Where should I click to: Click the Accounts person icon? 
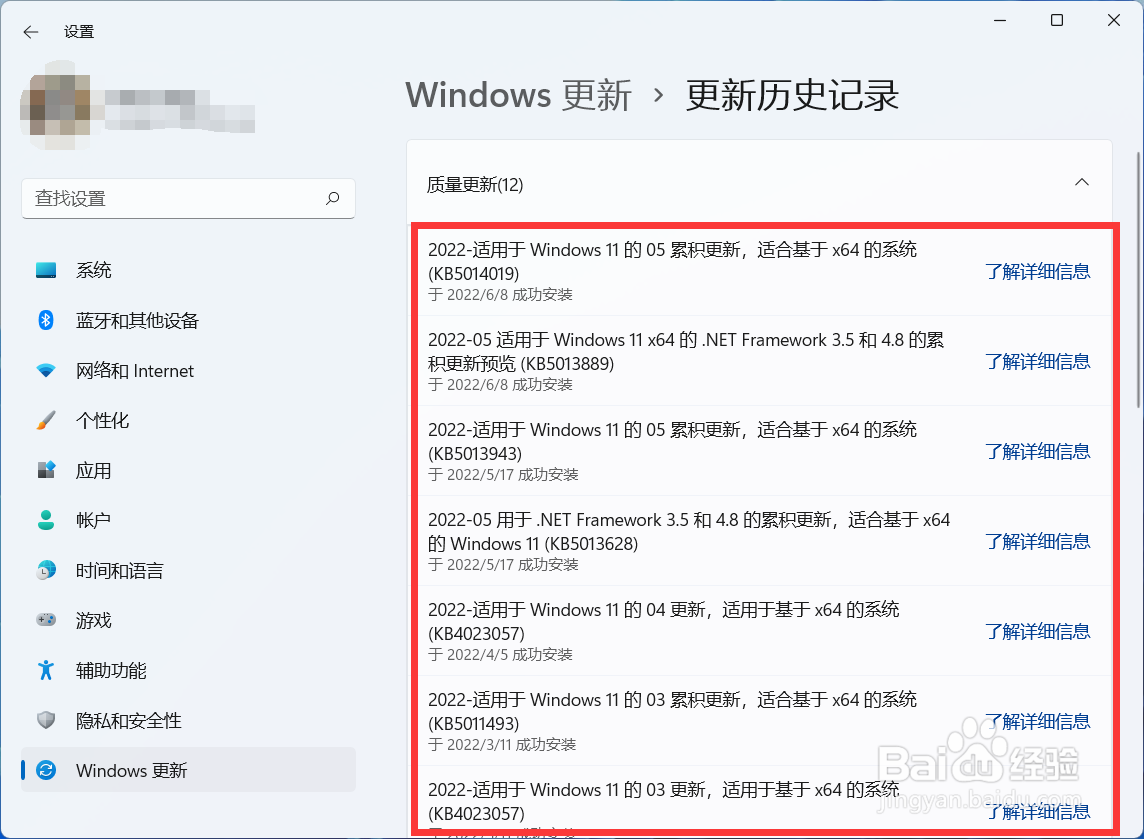pyautogui.click(x=46, y=520)
